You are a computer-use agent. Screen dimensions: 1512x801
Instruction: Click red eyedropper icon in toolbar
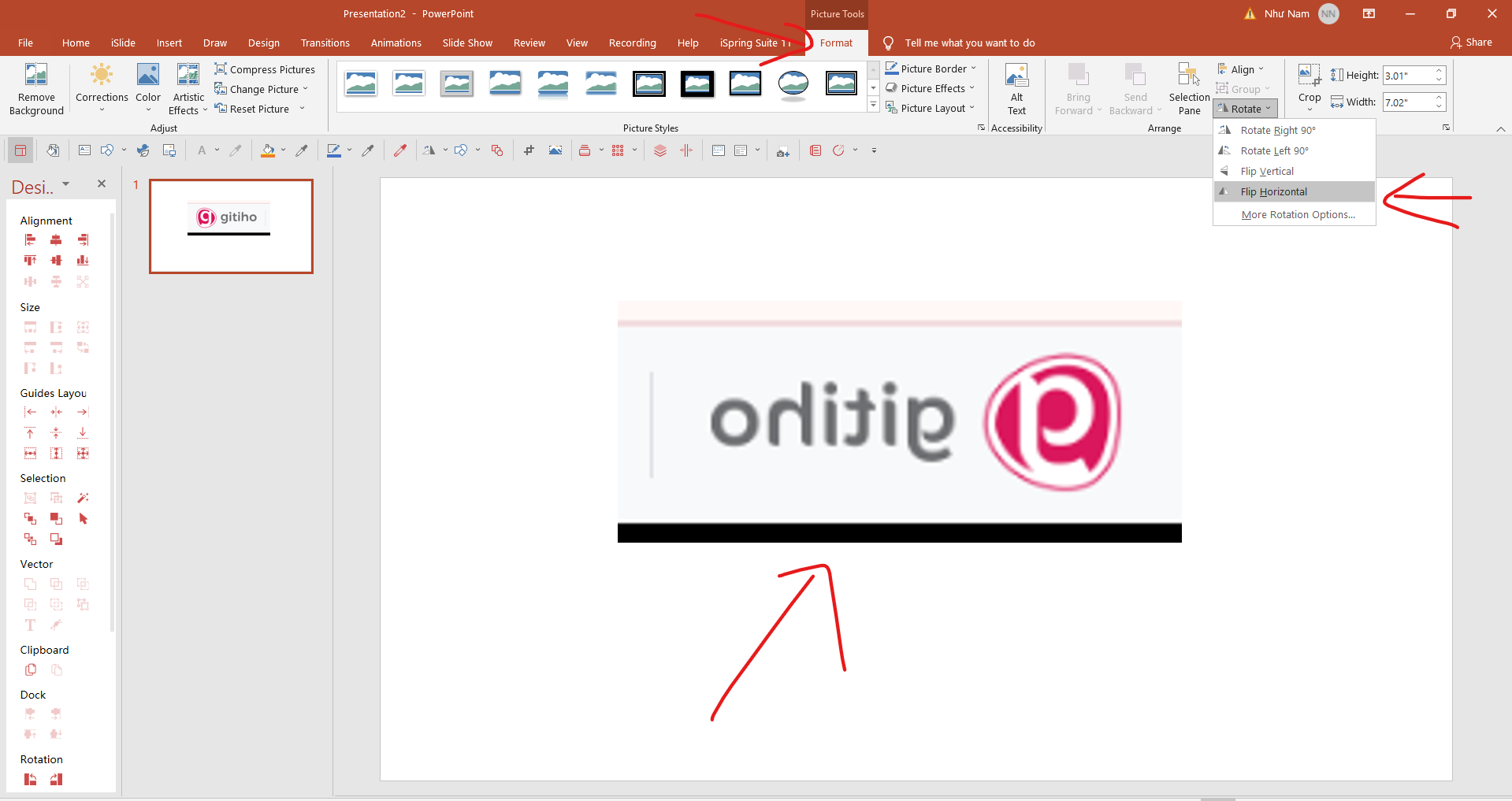tap(400, 150)
